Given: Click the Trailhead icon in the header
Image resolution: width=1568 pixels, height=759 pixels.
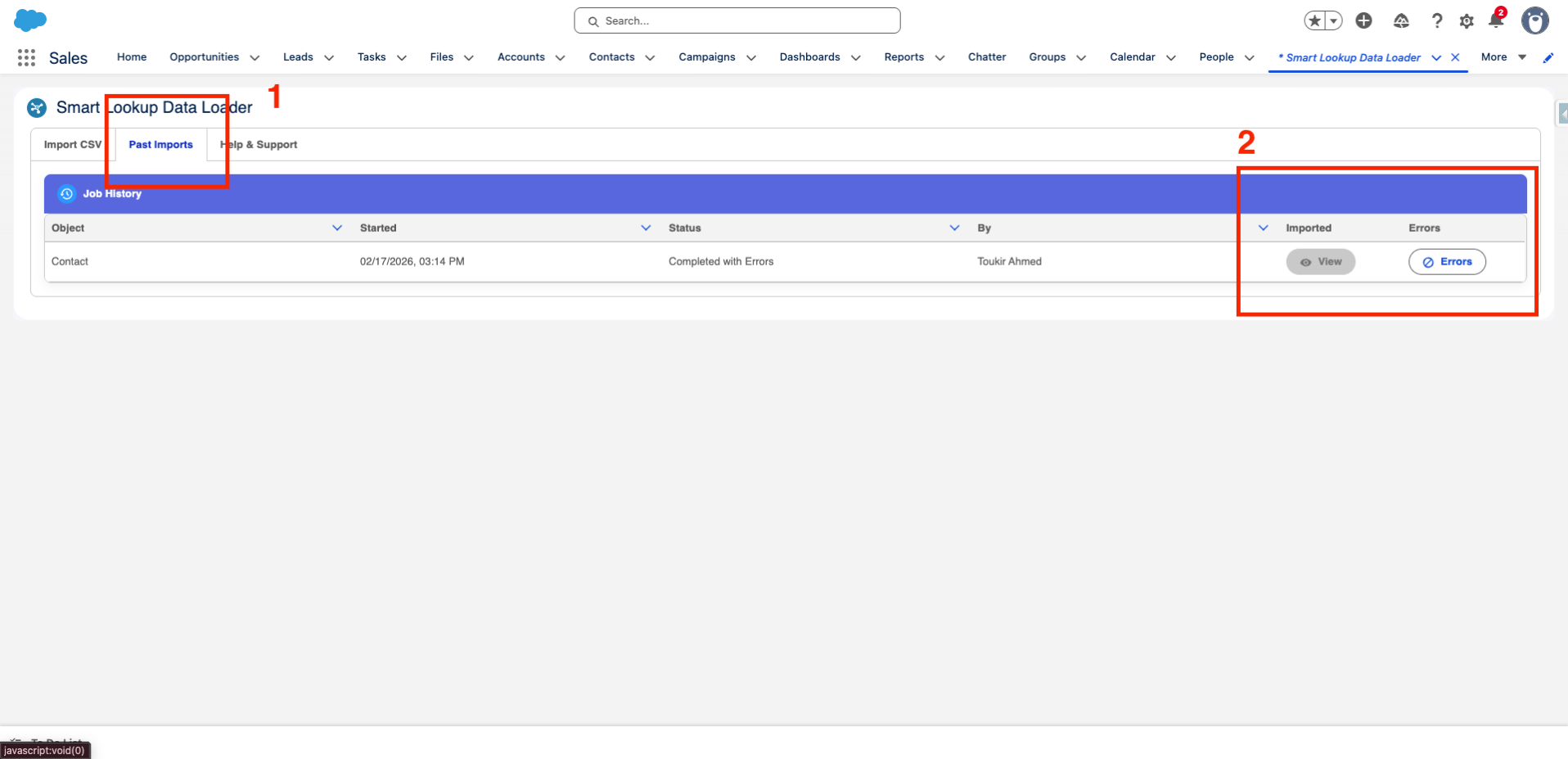Looking at the screenshot, I should point(1401,20).
